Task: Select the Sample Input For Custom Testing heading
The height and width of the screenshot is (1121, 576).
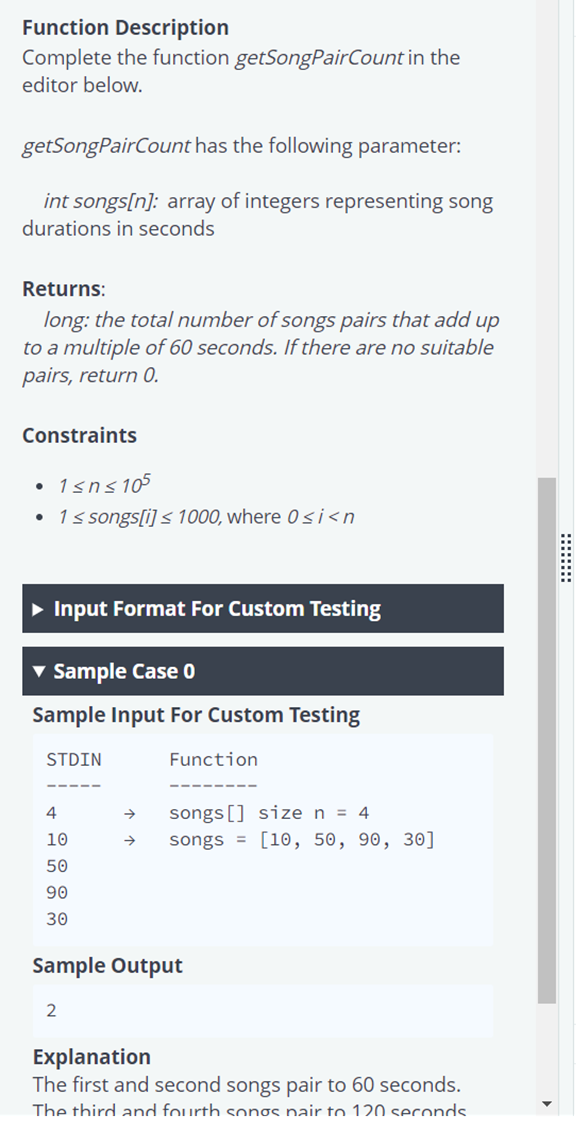Action: (x=190, y=714)
